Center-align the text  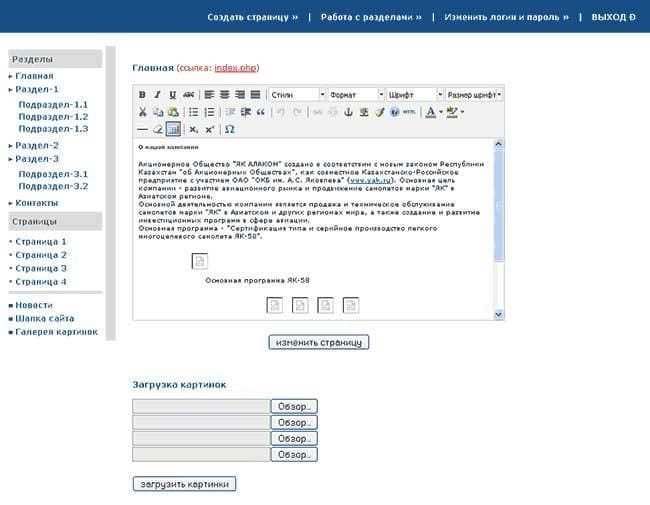click(225, 95)
